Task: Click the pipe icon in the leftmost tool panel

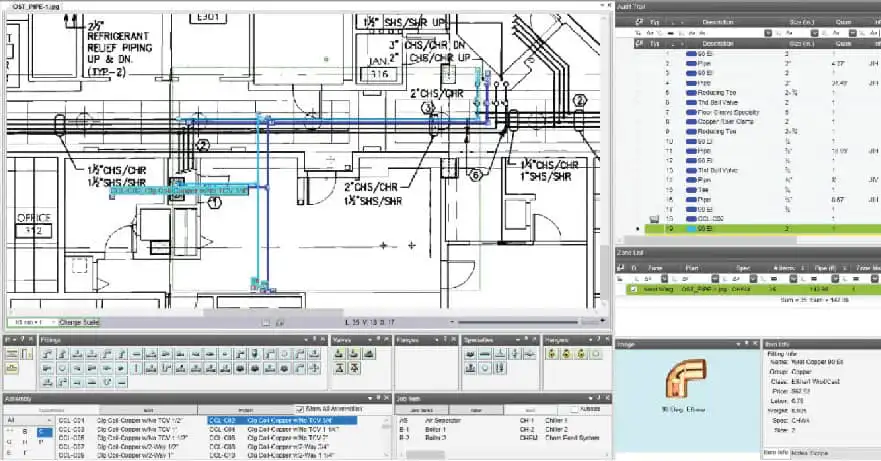Action: pyautogui.click(x=12, y=354)
